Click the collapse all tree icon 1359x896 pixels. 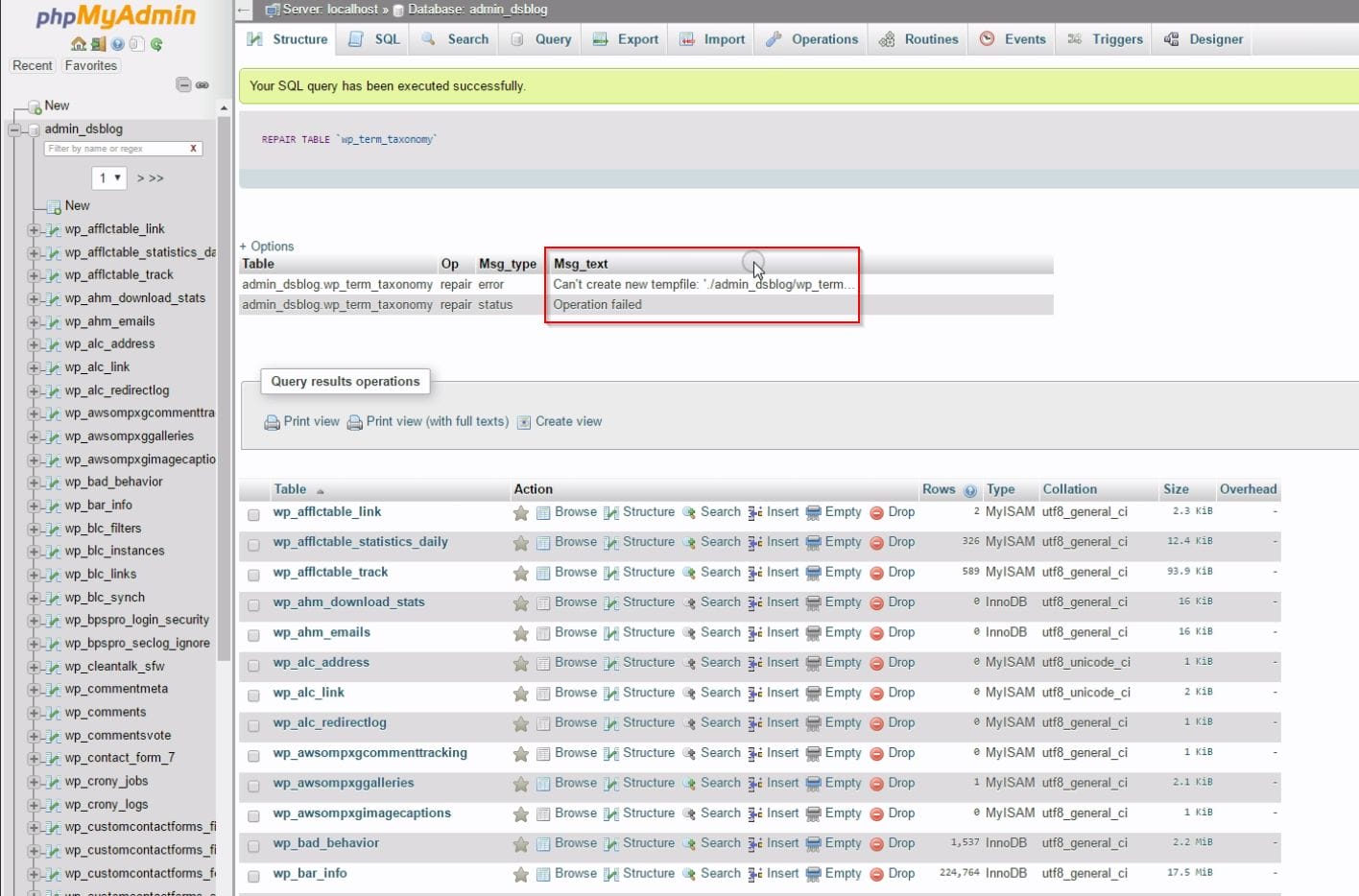point(183,84)
